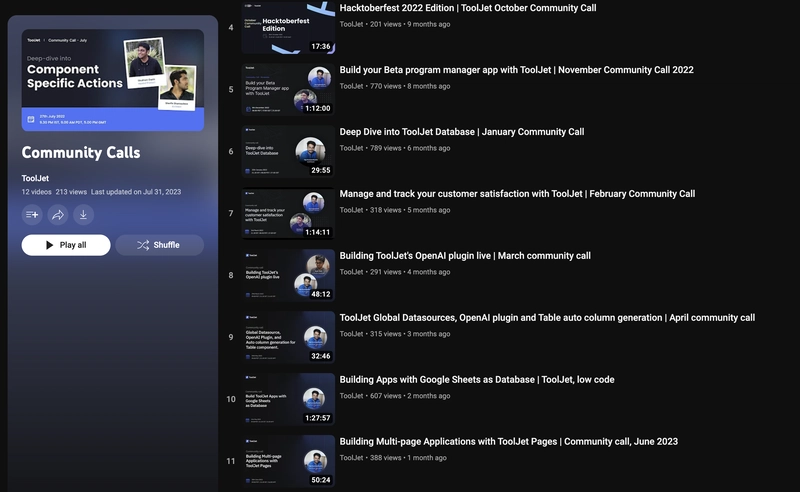Open the thumbnail with 1:12:00 duration

[x=288, y=89]
